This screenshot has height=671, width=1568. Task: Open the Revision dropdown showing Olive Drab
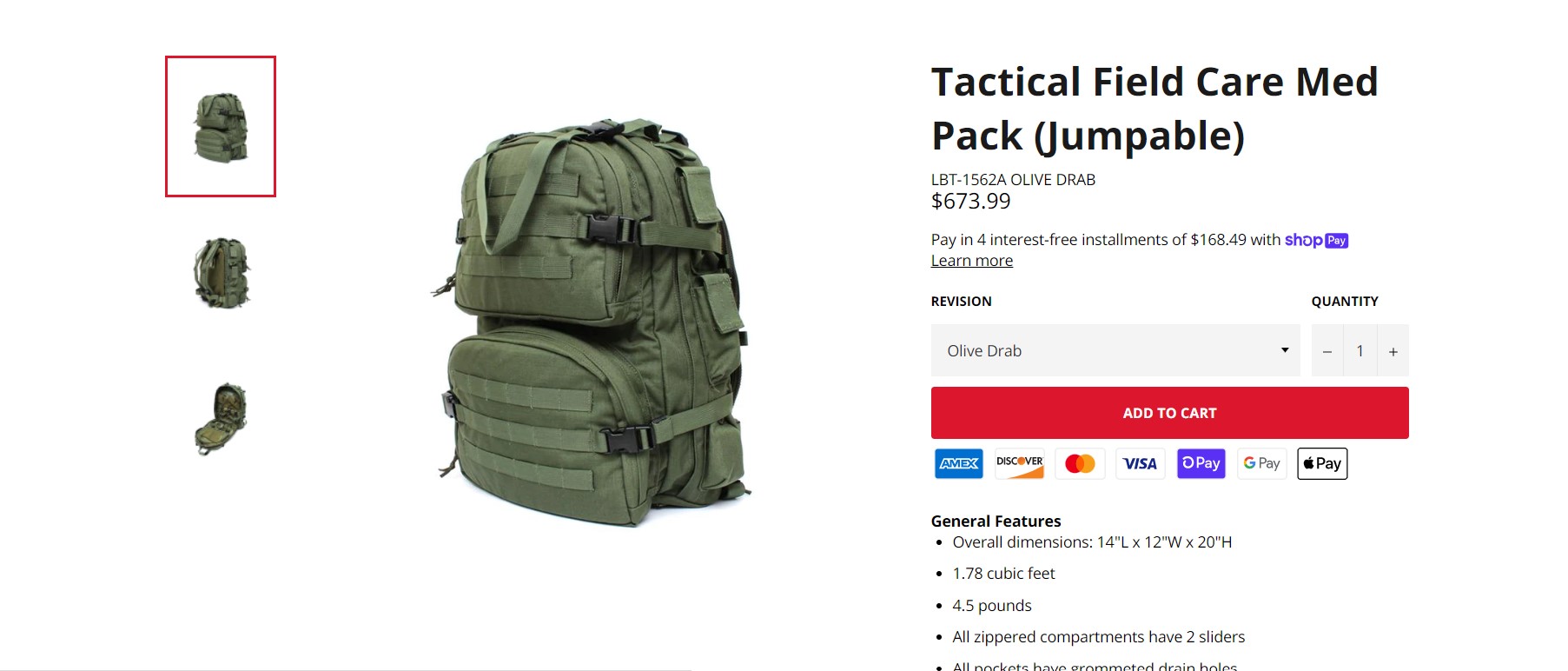pyautogui.click(x=1115, y=350)
